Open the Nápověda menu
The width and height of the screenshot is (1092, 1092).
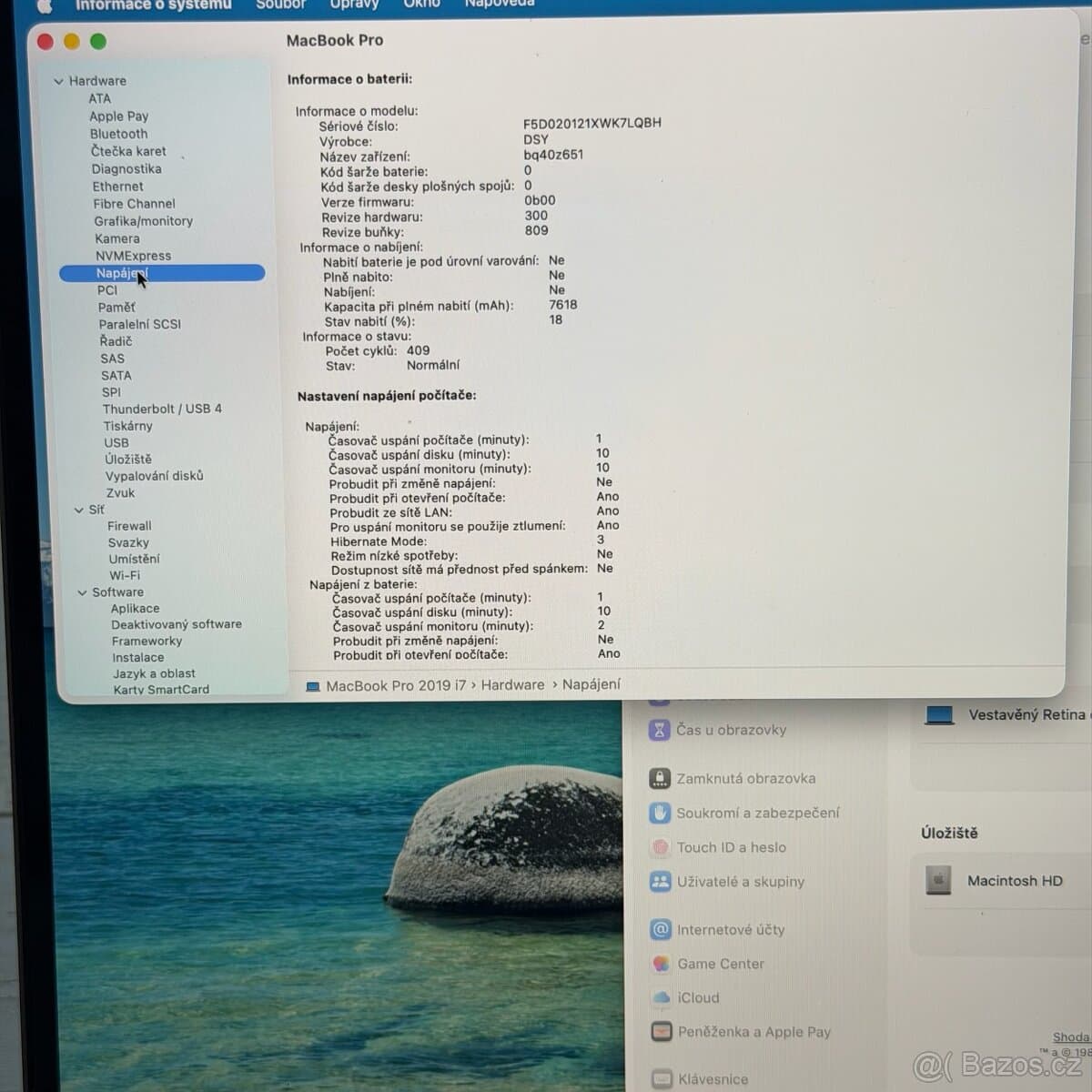click(499, 4)
